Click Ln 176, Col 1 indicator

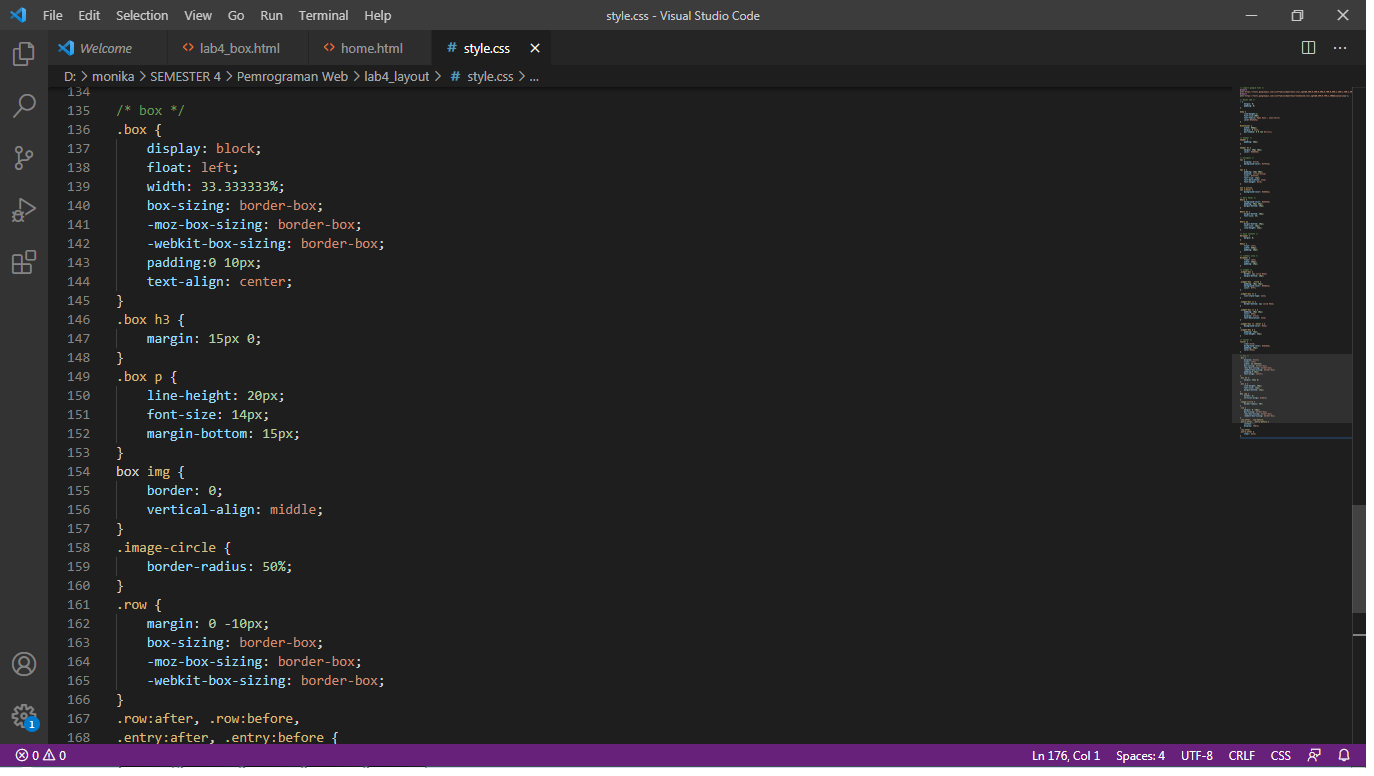(1066, 756)
